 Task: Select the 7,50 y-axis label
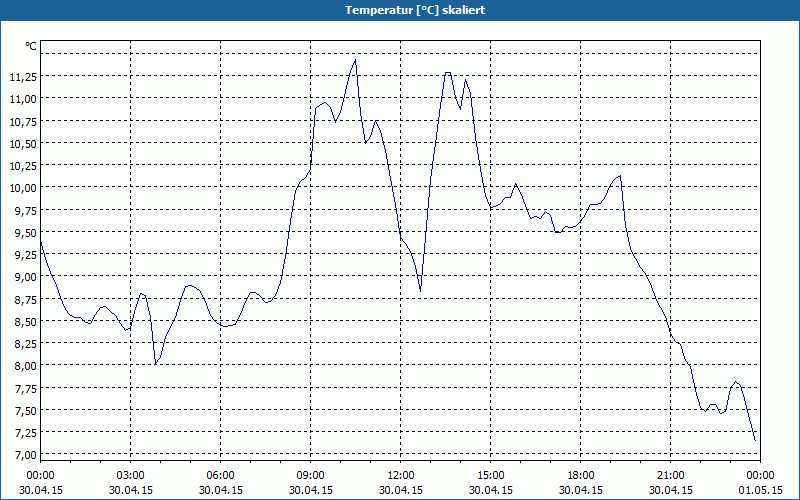click(26, 411)
